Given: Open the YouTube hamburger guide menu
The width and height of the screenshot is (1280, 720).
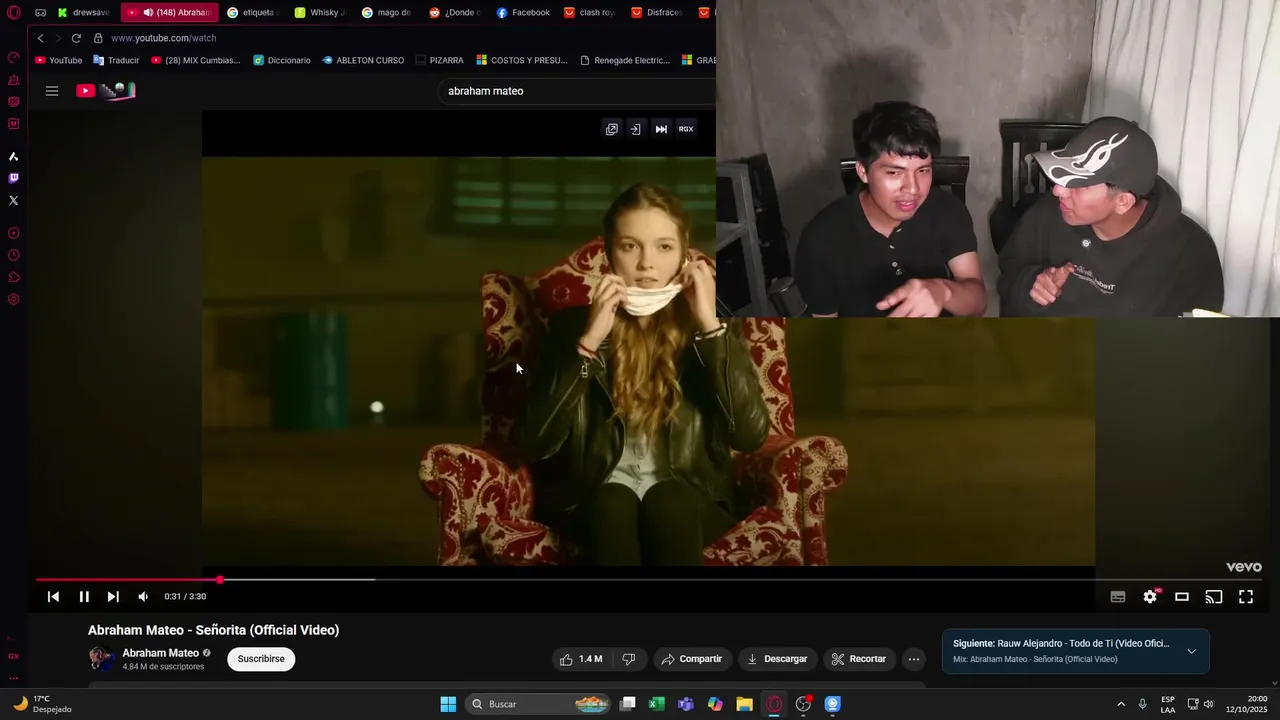Looking at the screenshot, I should [x=52, y=91].
